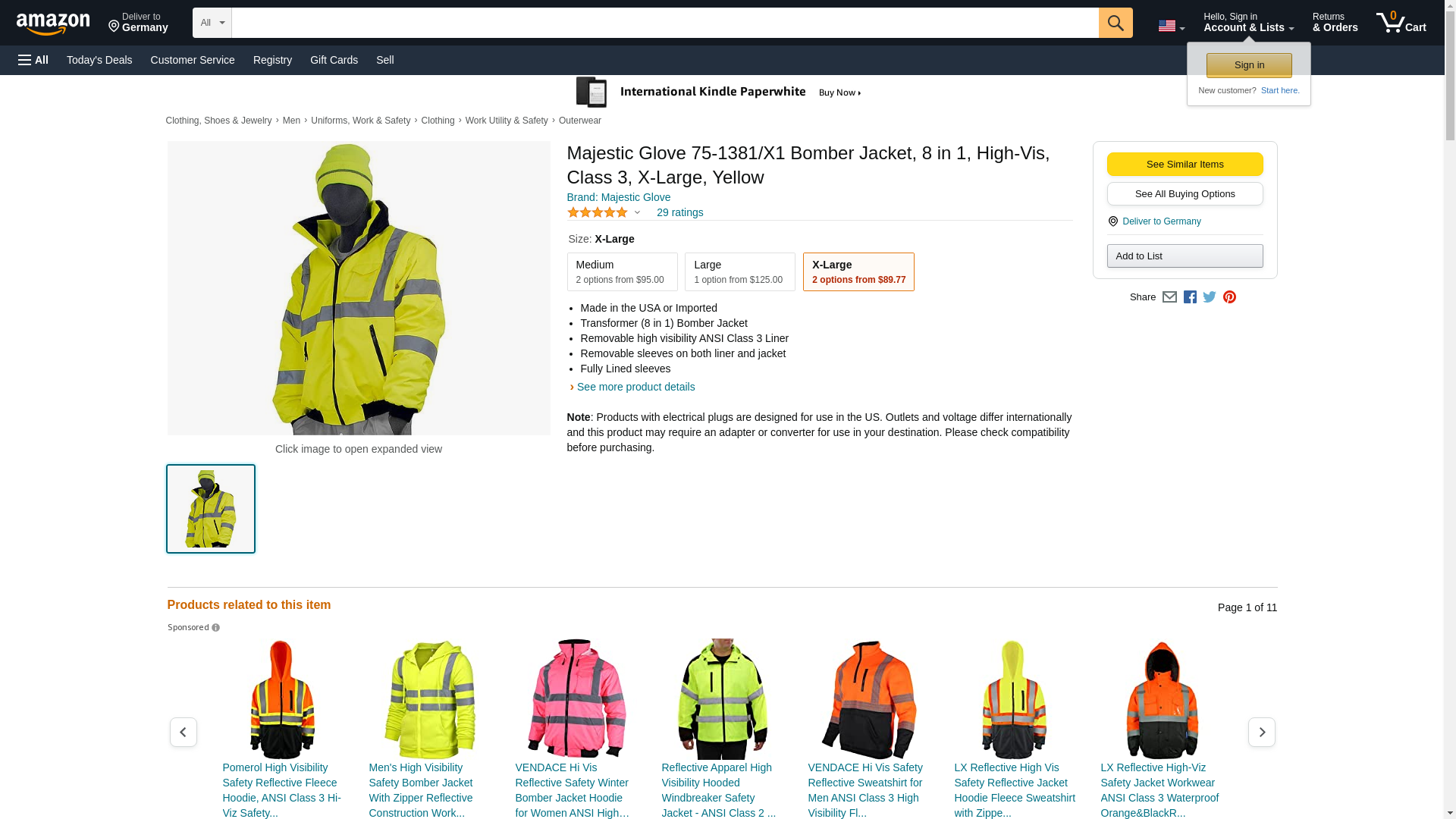The width and height of the screenshot is (1456, 819).
Task: Open Customer Service nav item
Action: (193, 60)
